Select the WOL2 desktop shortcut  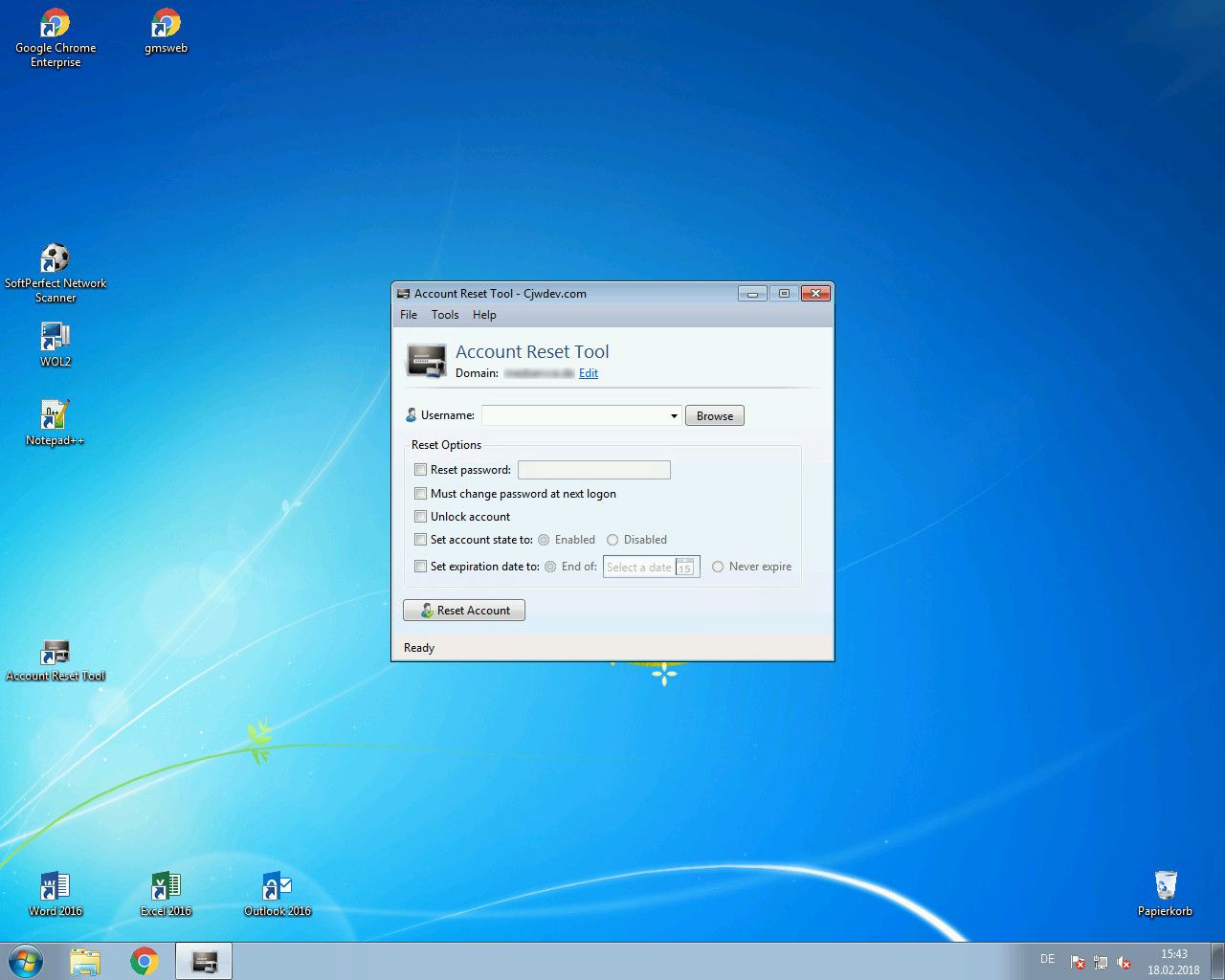click(x=55, y=338)
